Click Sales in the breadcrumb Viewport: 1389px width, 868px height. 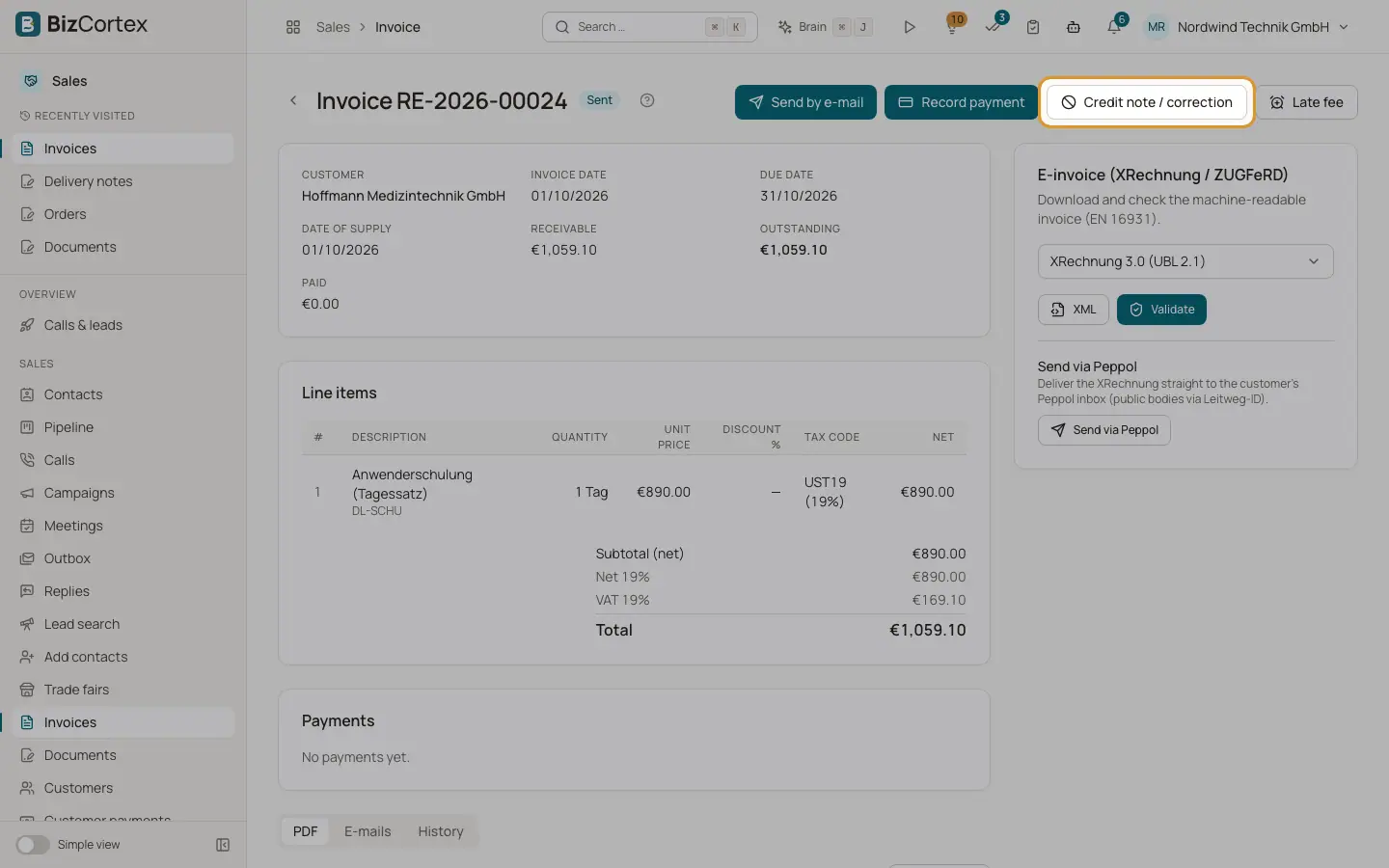pyautogui.click(x=333, y=27)
